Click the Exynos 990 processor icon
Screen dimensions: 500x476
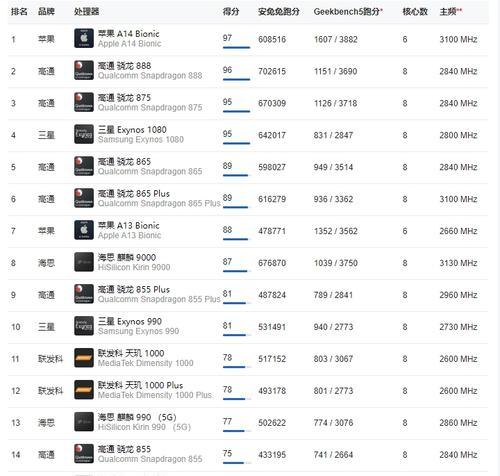pyautogui.click(x=84, y=326)
